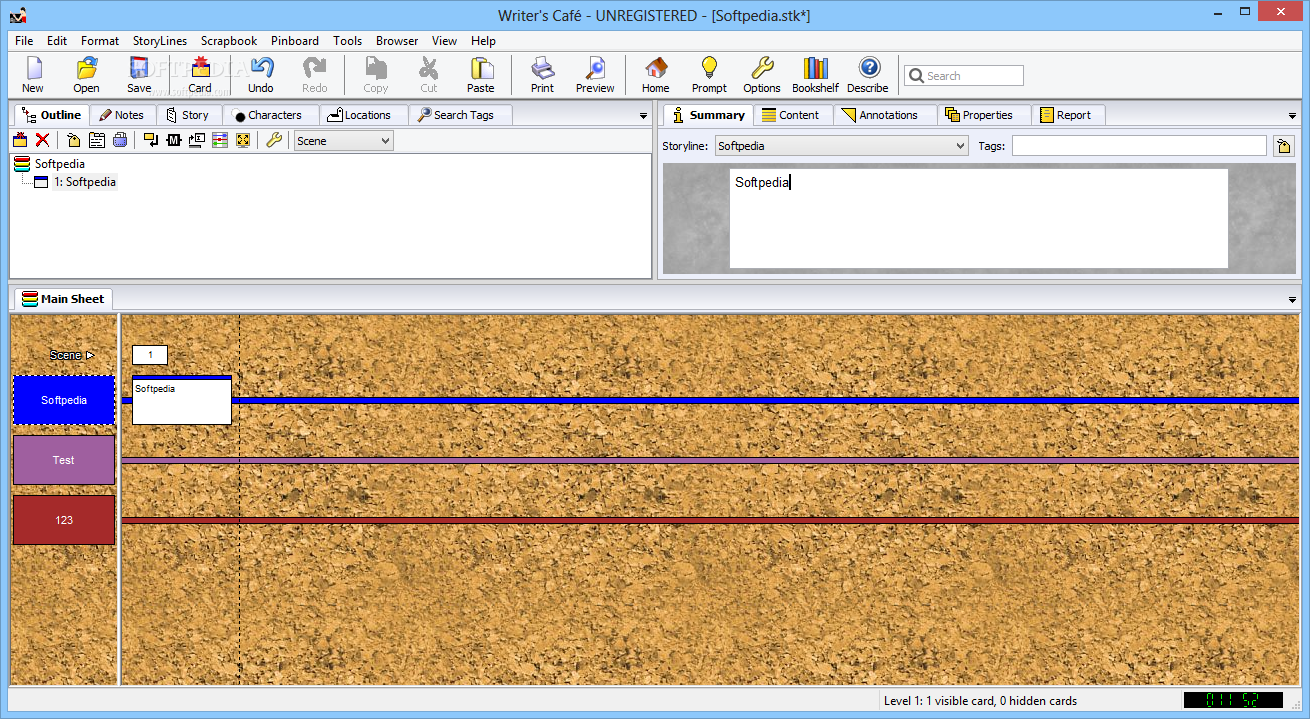Open the print Preview
1310x719 pixels.
coord(595,75)
